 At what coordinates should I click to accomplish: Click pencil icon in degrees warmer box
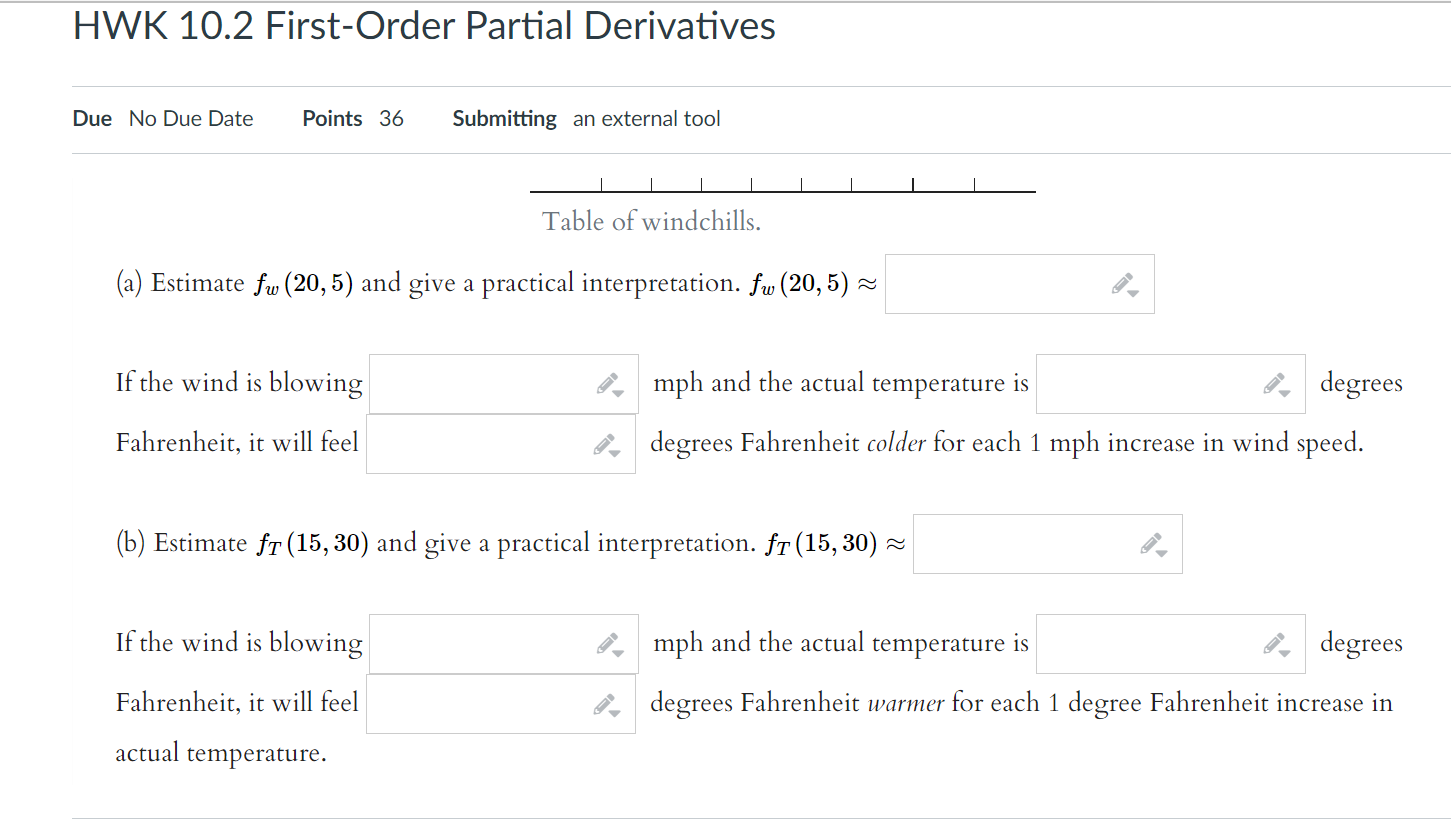(606, 702)
